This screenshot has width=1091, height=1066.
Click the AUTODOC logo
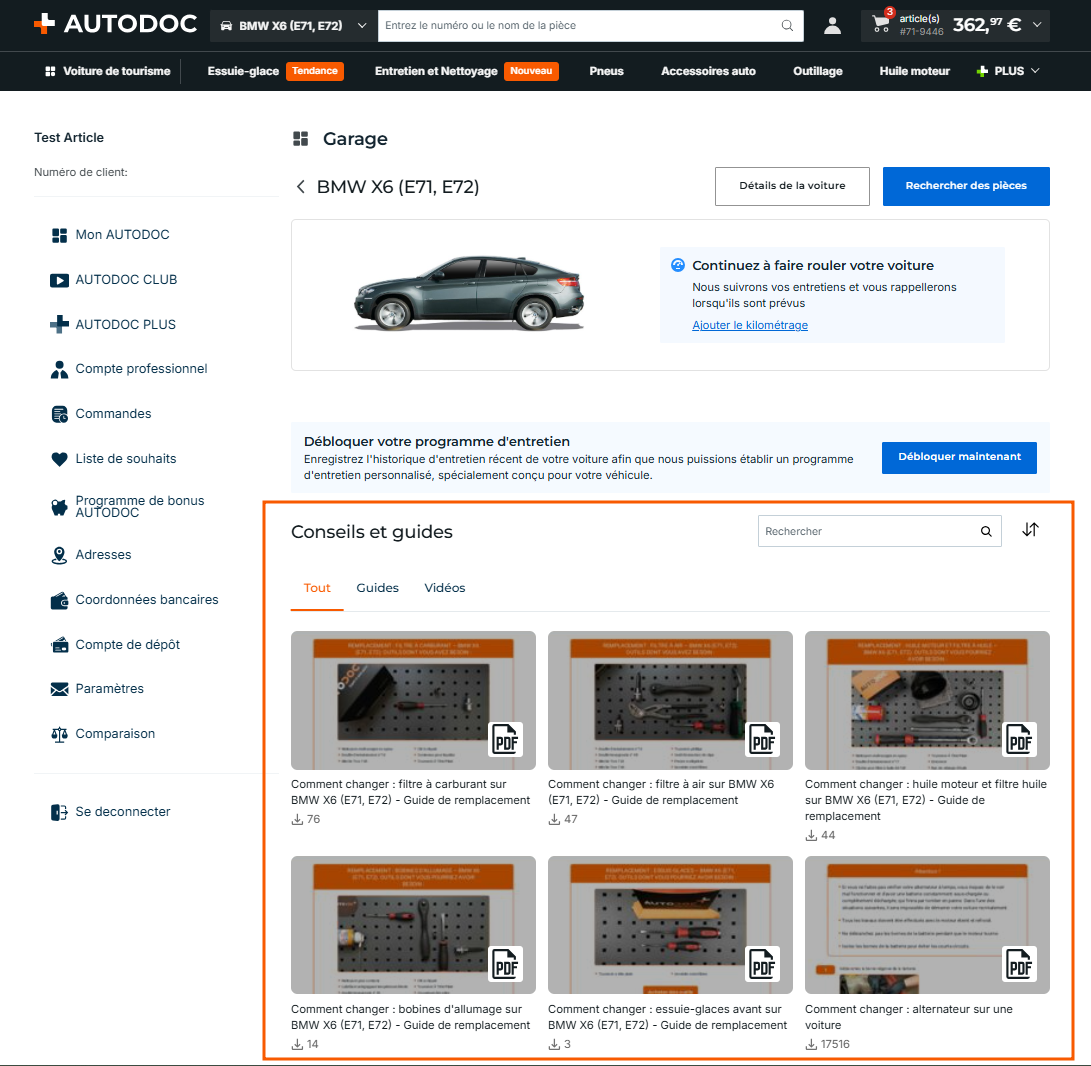116,24
